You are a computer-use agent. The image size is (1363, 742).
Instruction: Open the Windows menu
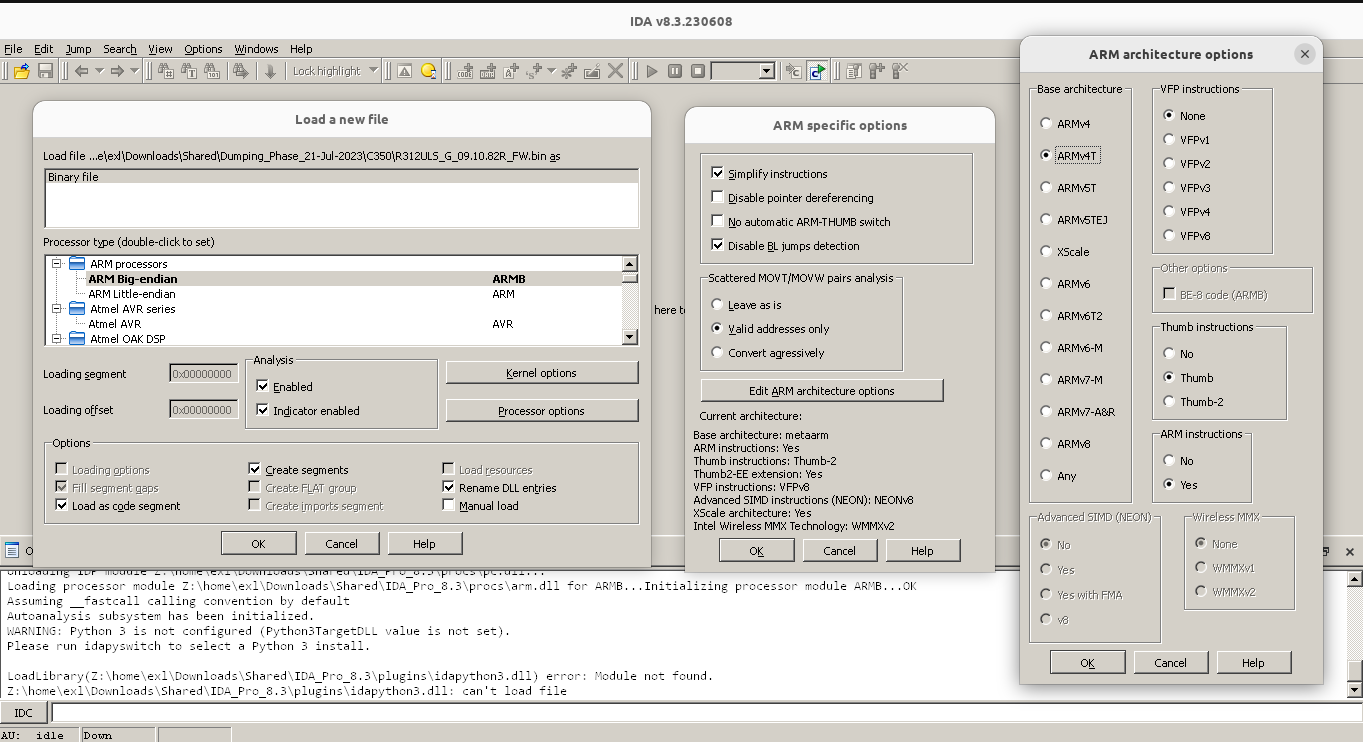(x=256, y=49)
